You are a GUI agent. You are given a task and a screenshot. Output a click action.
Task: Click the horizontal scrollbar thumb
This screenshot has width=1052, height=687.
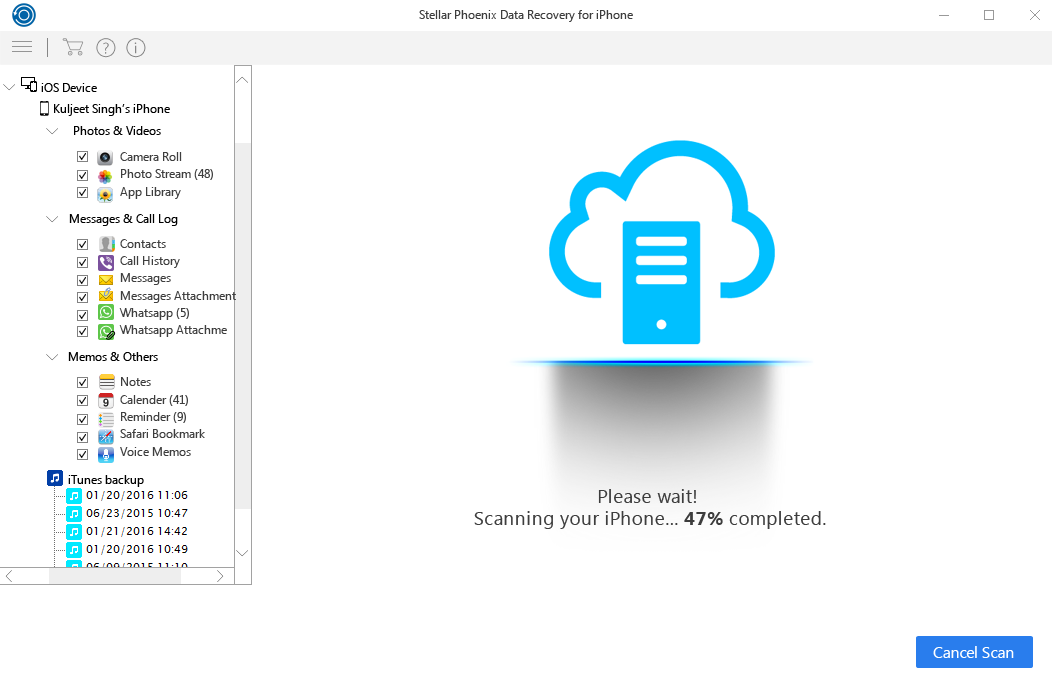pyautogui.click(x=115, y=576)
